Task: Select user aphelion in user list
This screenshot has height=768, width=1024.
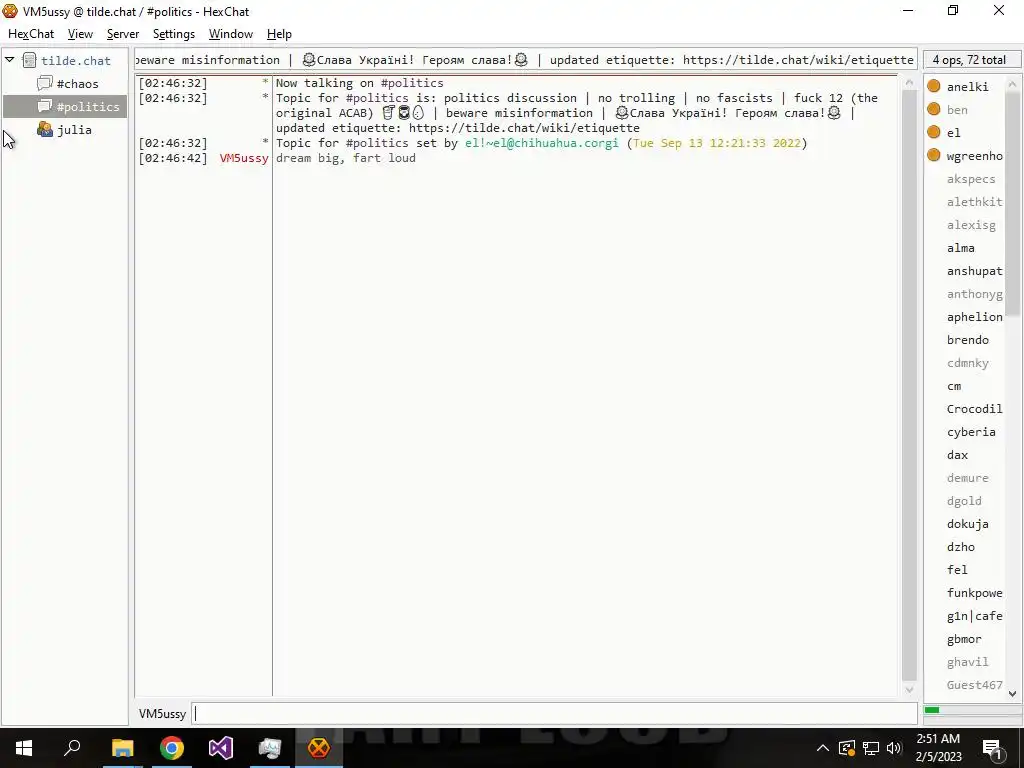Action: (974, 317)
